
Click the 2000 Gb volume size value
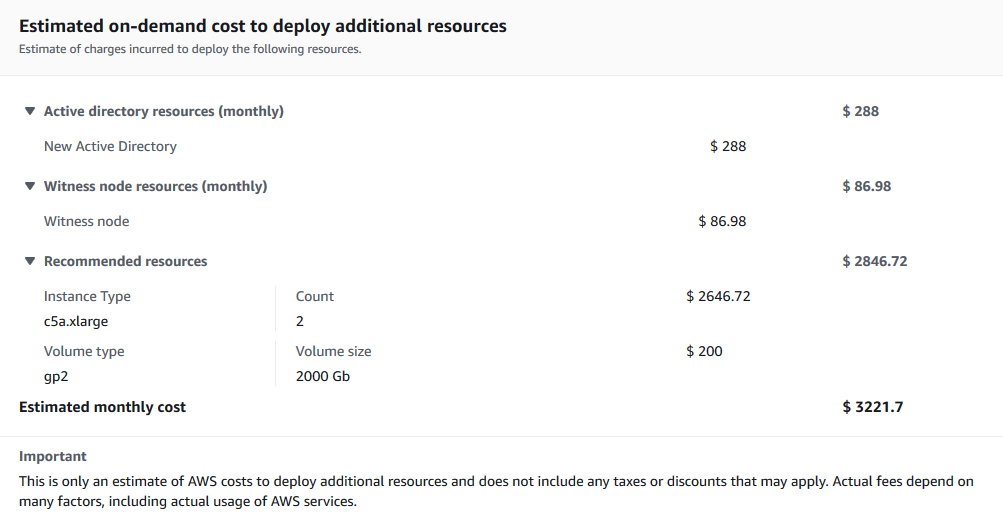click(x=323, y=376)
